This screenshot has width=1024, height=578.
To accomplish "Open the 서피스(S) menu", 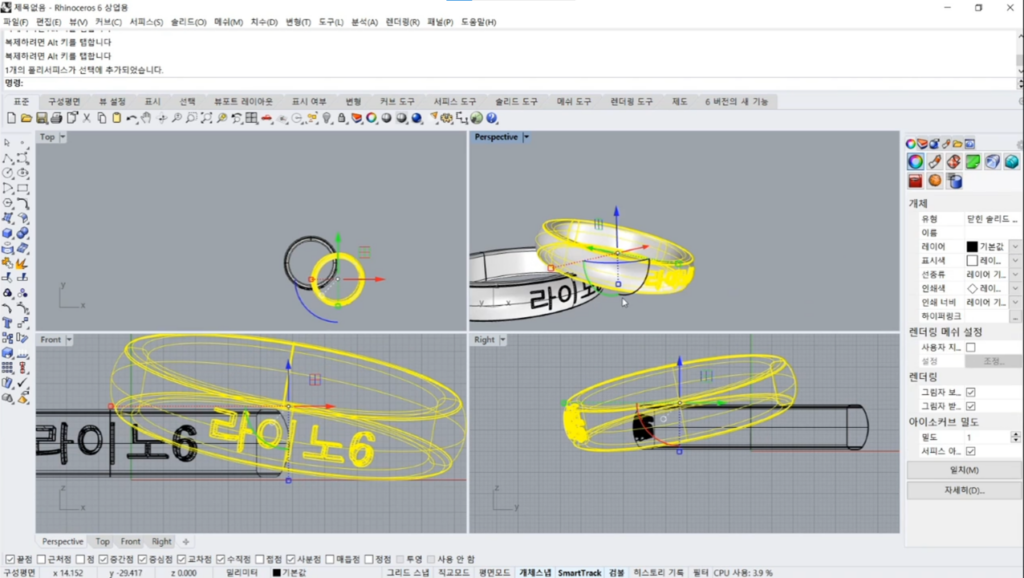I will click(x=146, y=22).
